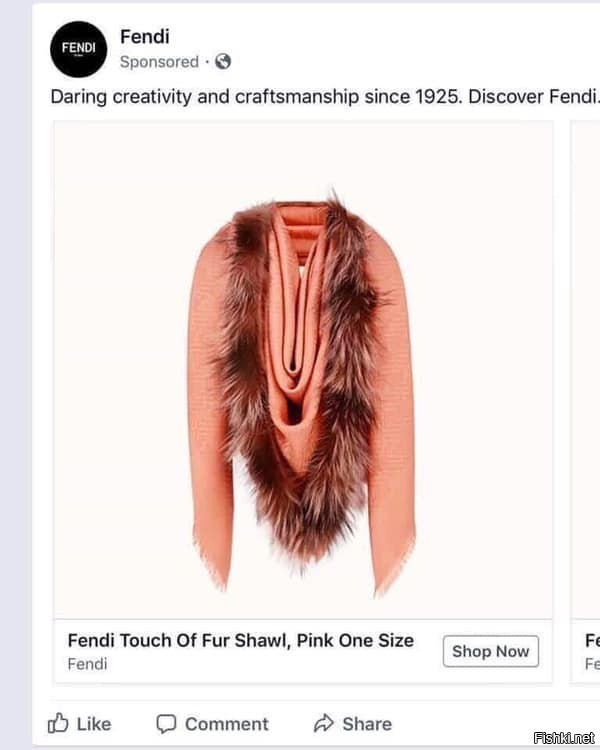Click the Fishki.net watermark
Viewport: 600px width, 750px height.
click(x=564, y=738)
